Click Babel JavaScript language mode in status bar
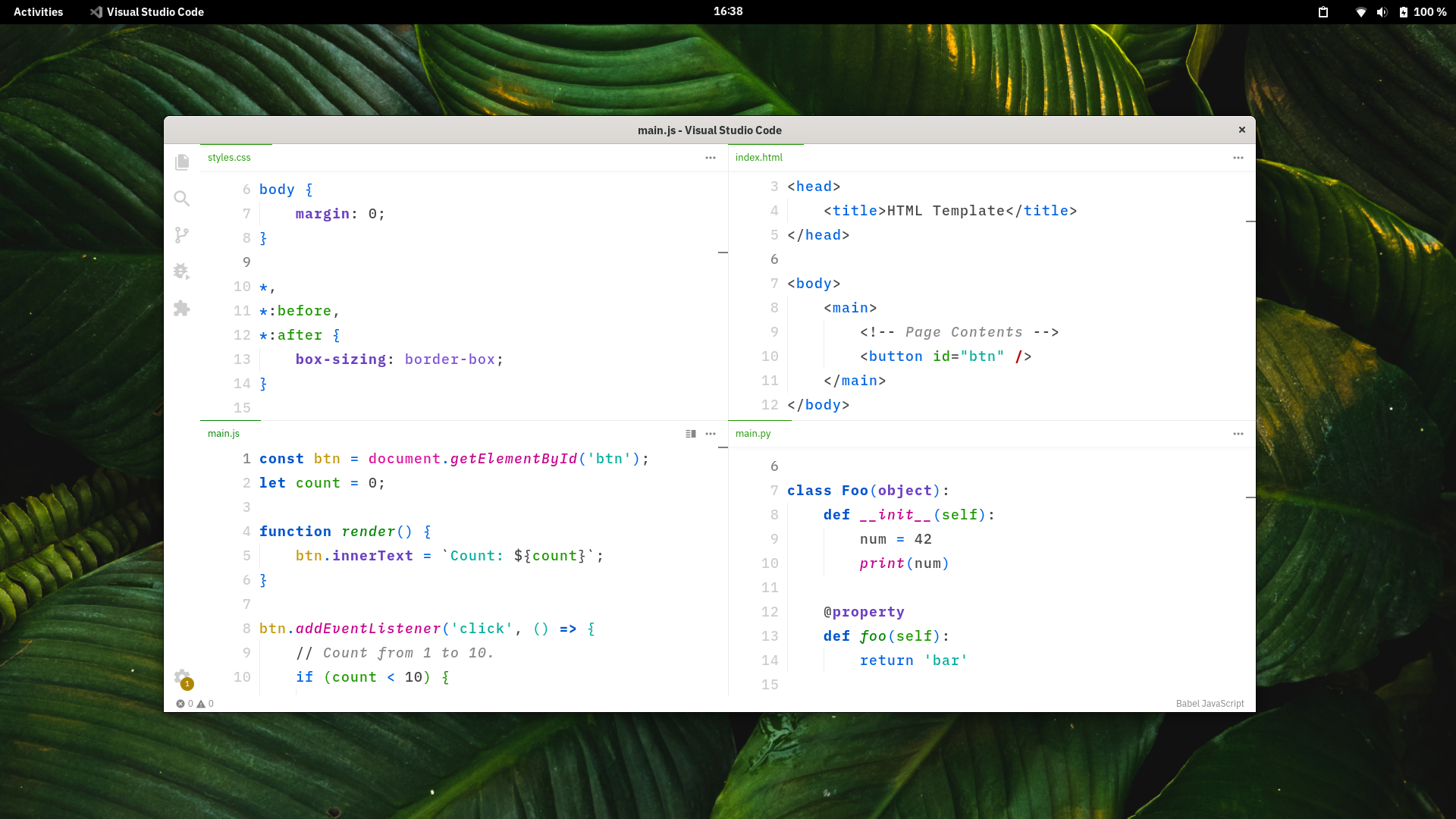 (1210, 704)
